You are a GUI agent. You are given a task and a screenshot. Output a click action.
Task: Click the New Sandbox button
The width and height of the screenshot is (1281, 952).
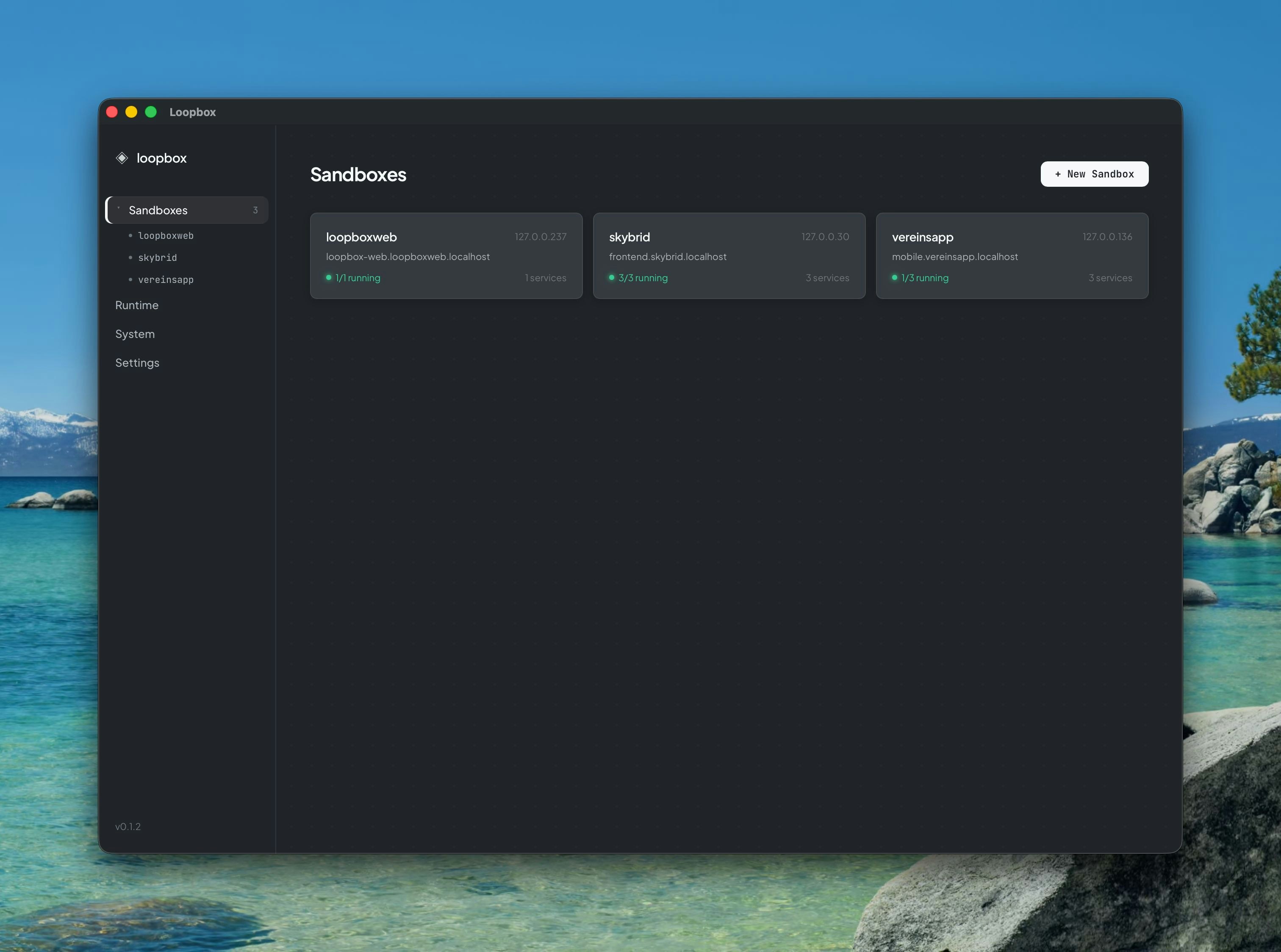1094,174
